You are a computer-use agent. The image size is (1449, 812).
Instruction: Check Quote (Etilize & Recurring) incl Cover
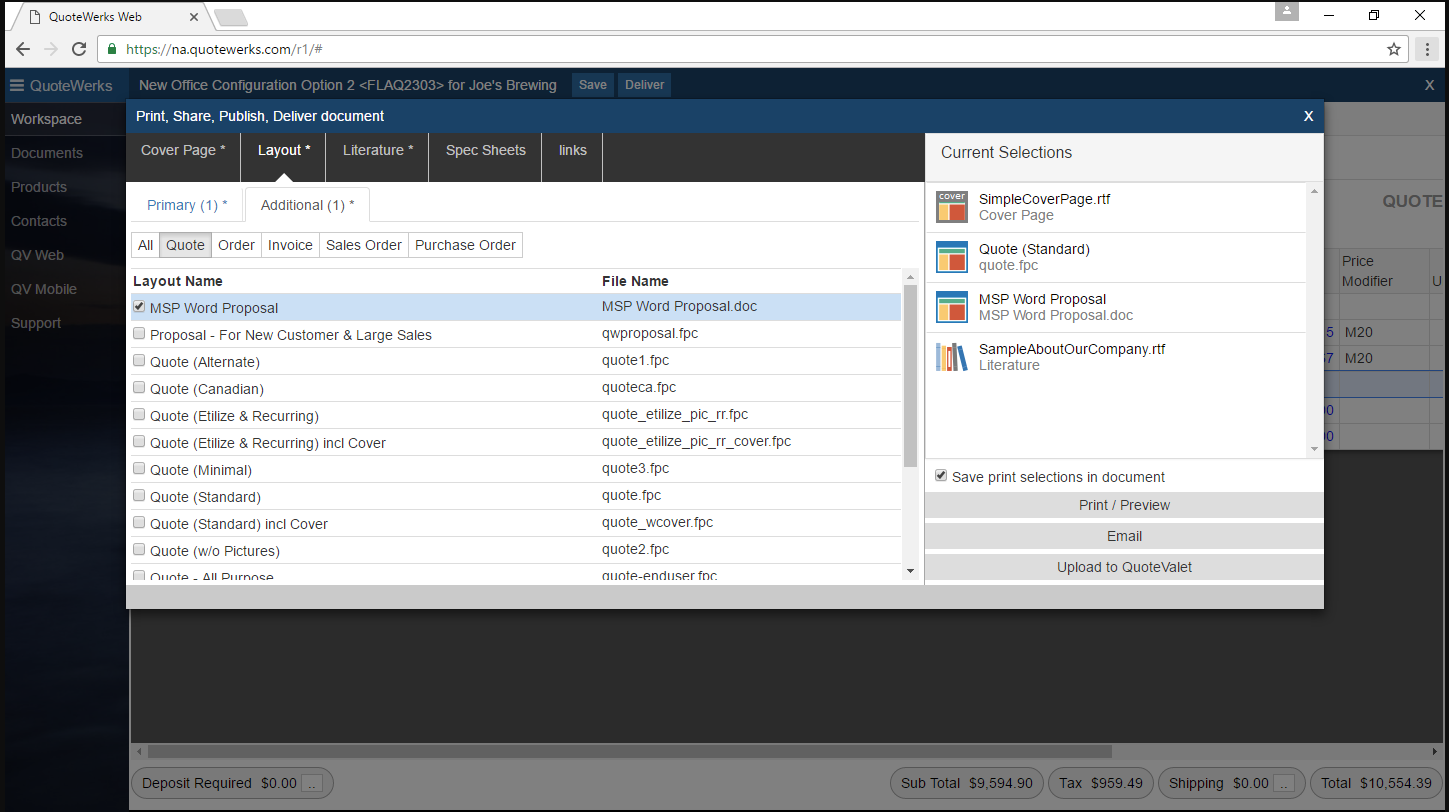click(139, 442)
